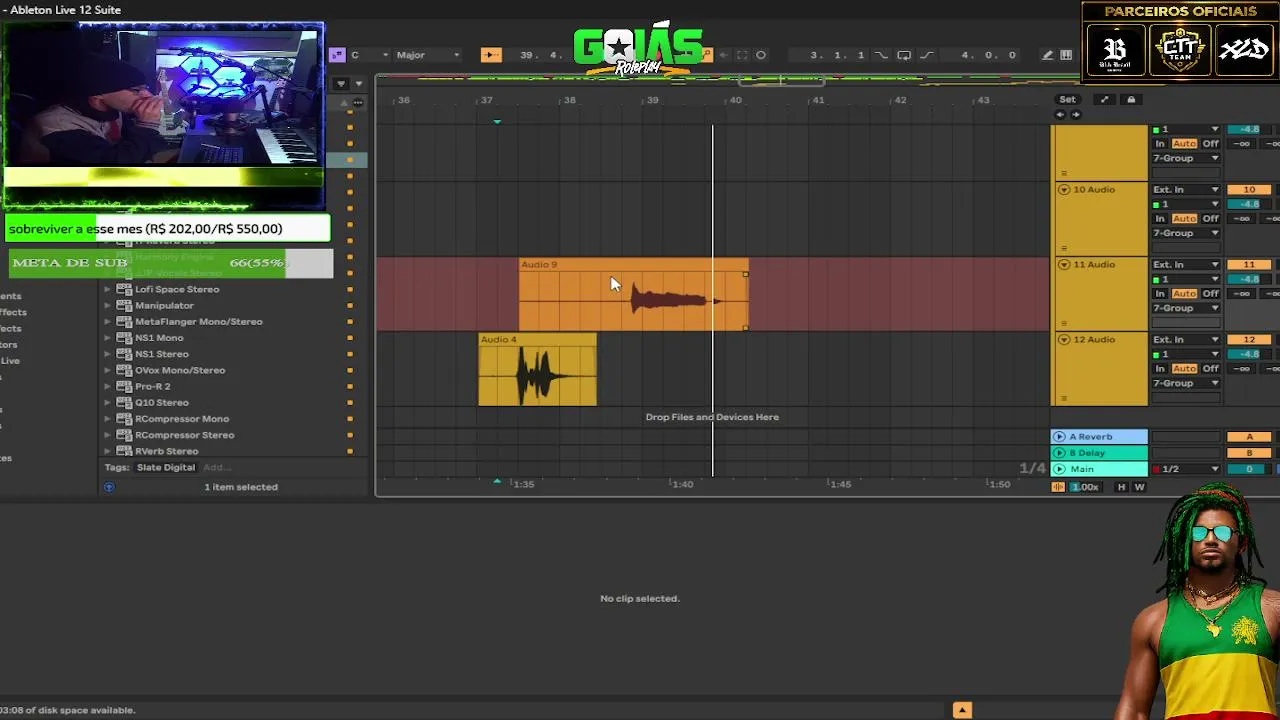The height and width of the screenshot is (720, 1280).
Task: Open 11 Audio 7-Group output dropdown
Action: (x=1186, y=308)
